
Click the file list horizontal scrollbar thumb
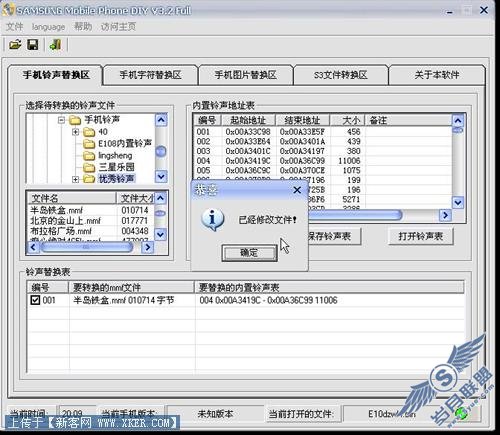[x=86, y=247]
